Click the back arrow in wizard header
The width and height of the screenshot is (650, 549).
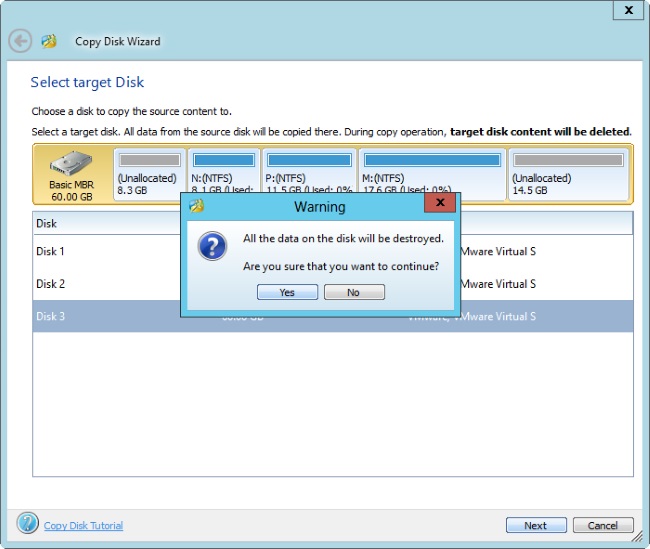20,41
